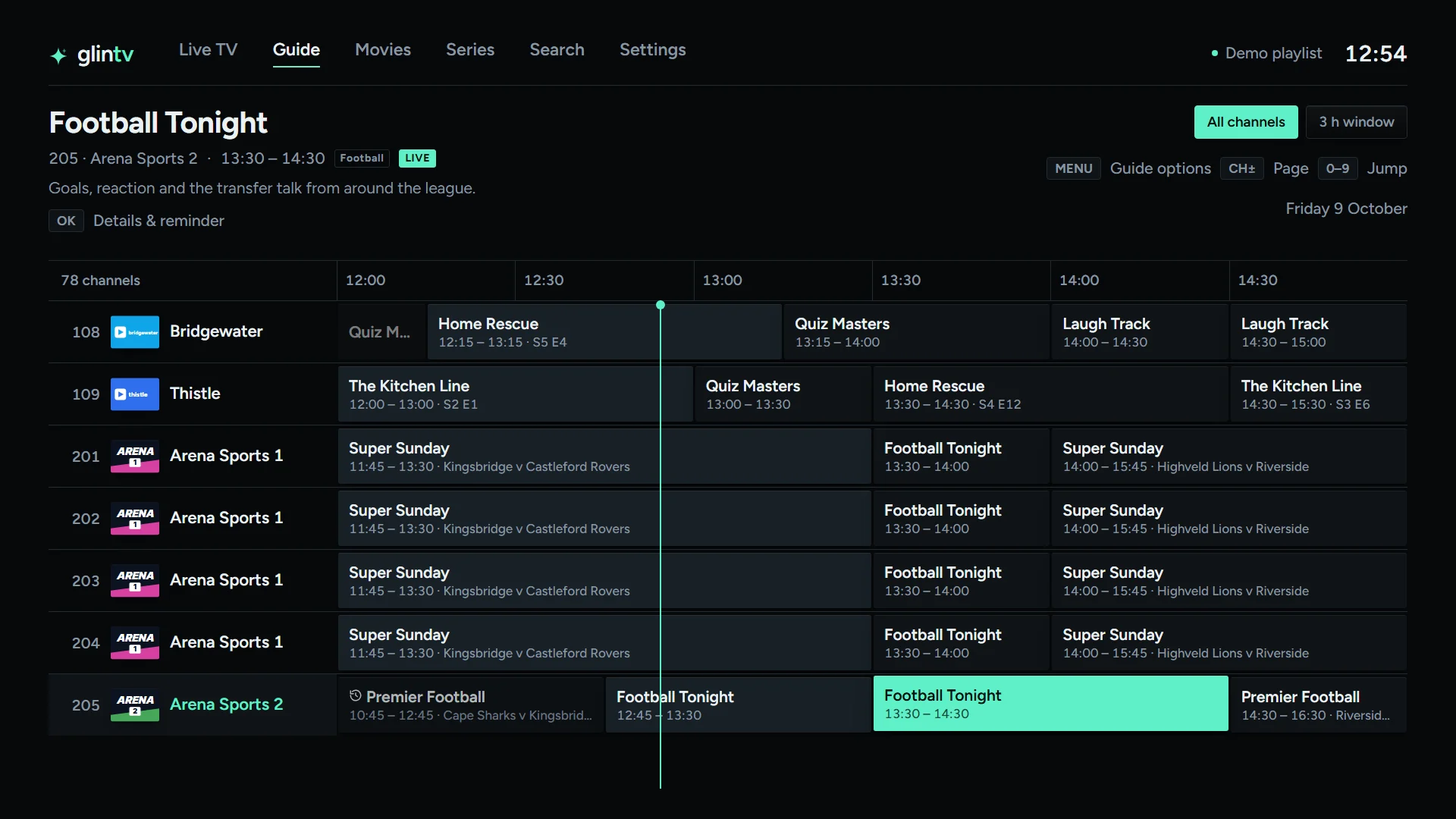1456x819 pixels.
Task: Toggle the All channels filter
Action: (x=1246, y=122)
